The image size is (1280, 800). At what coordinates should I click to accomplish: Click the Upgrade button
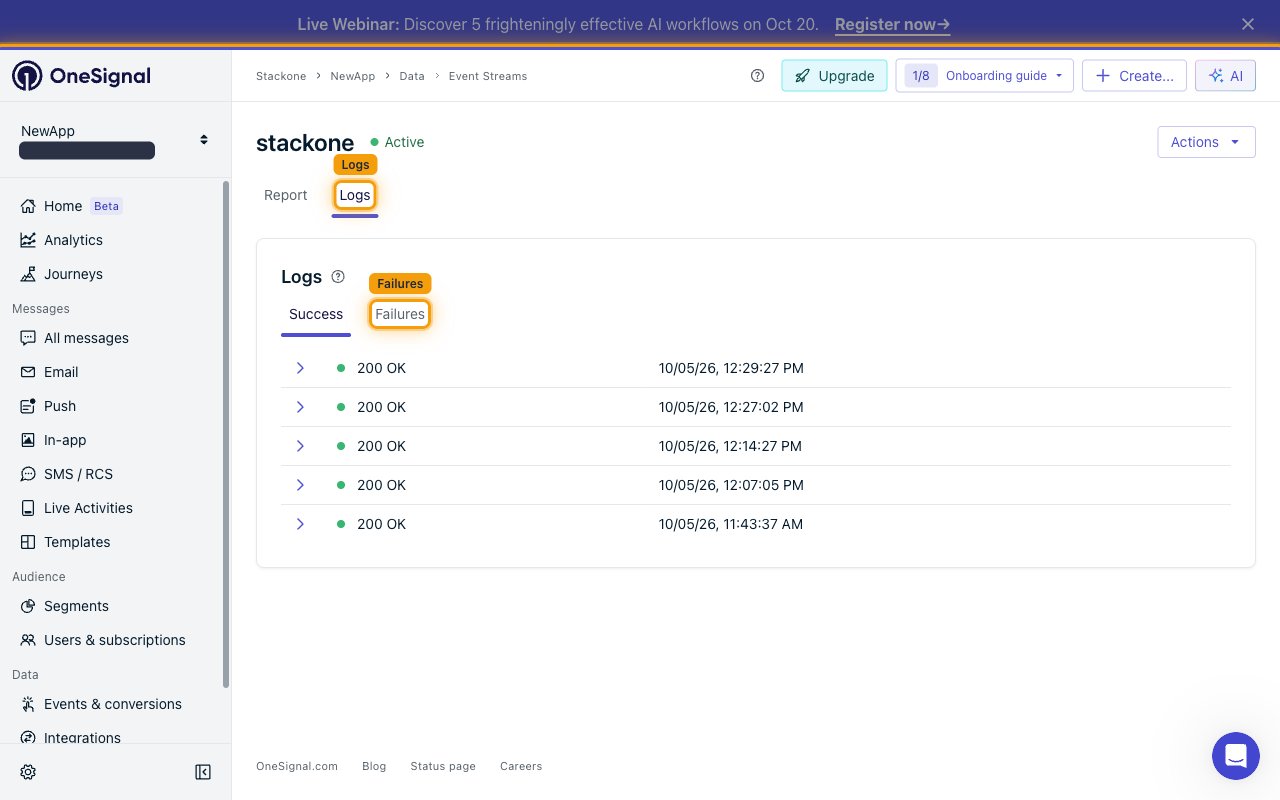click(834, 76)
